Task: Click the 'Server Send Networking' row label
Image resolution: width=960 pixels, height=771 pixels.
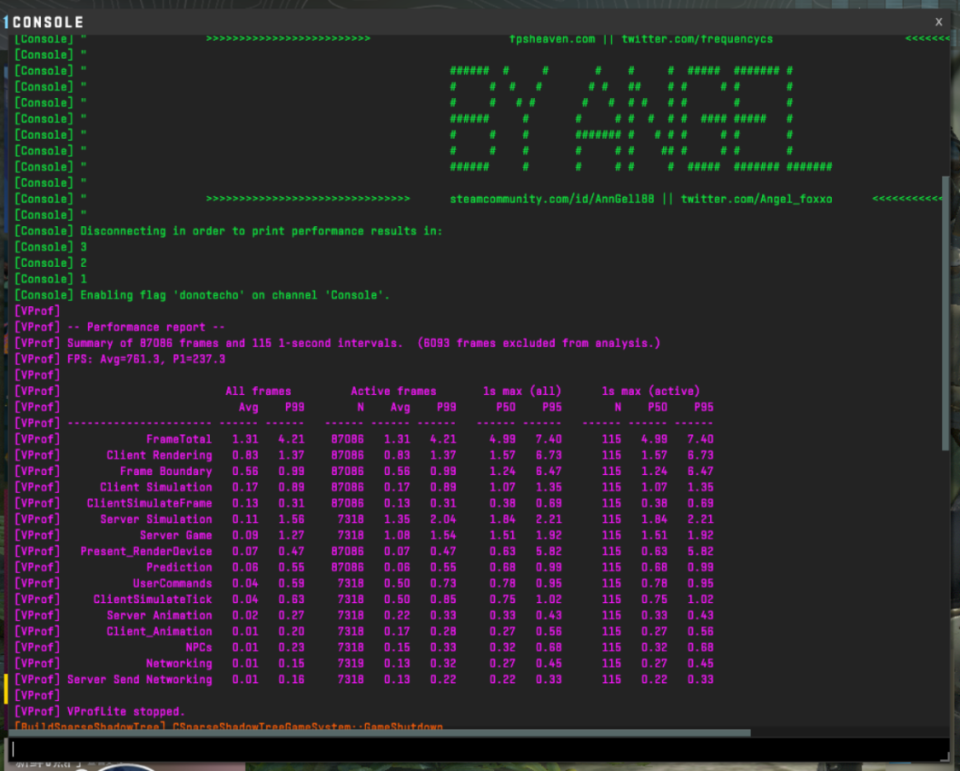Action: (x=140, y=679)
